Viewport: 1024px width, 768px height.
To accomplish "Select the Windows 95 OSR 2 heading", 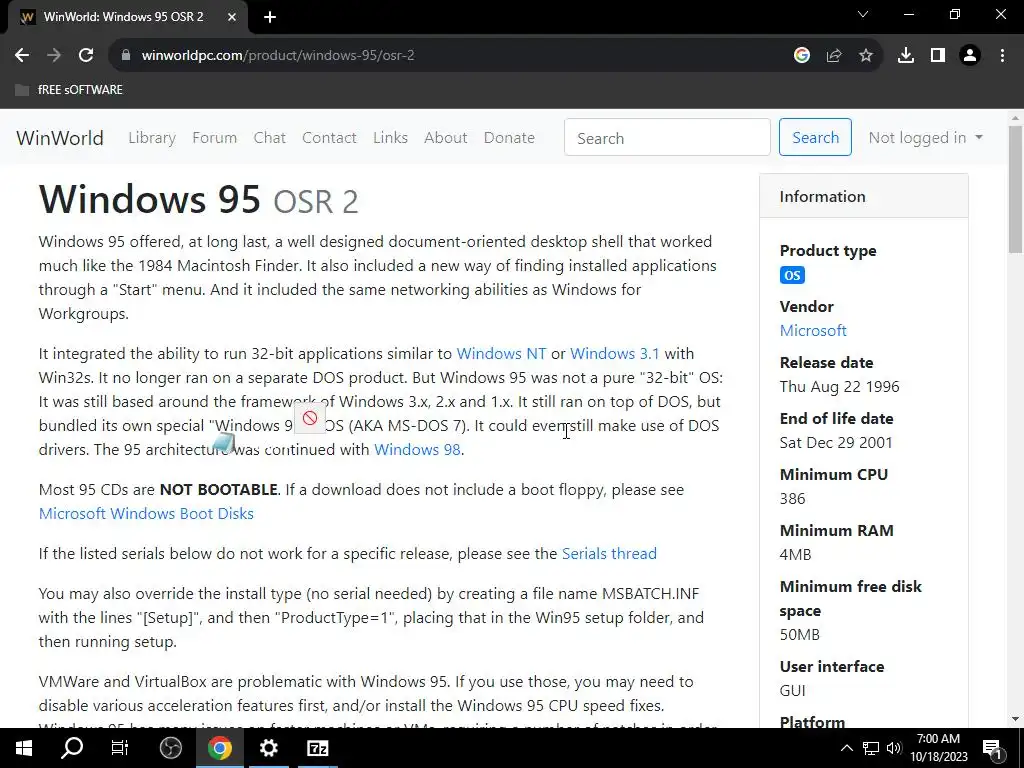I will click(199, 199).
